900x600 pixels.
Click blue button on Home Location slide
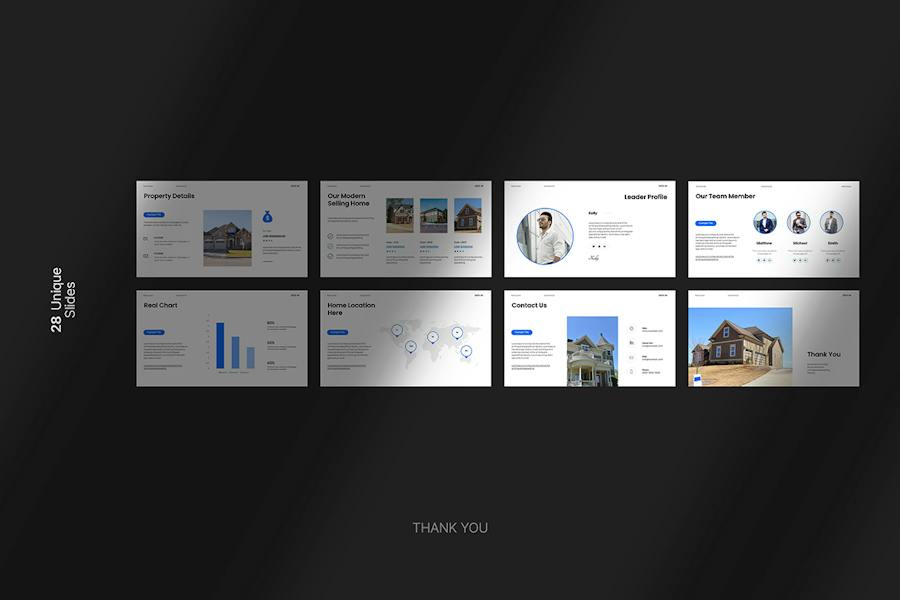(x=338, y=332)
